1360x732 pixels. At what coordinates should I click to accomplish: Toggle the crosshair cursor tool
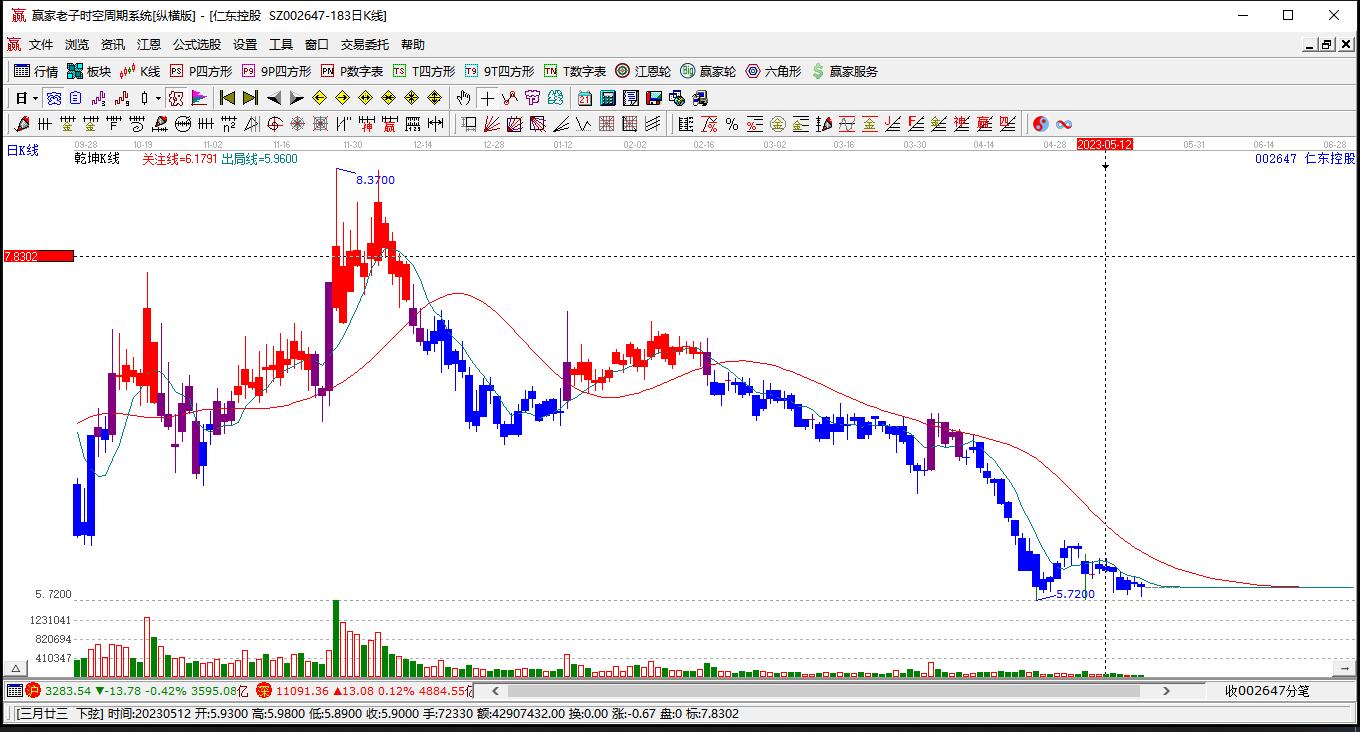487,98
